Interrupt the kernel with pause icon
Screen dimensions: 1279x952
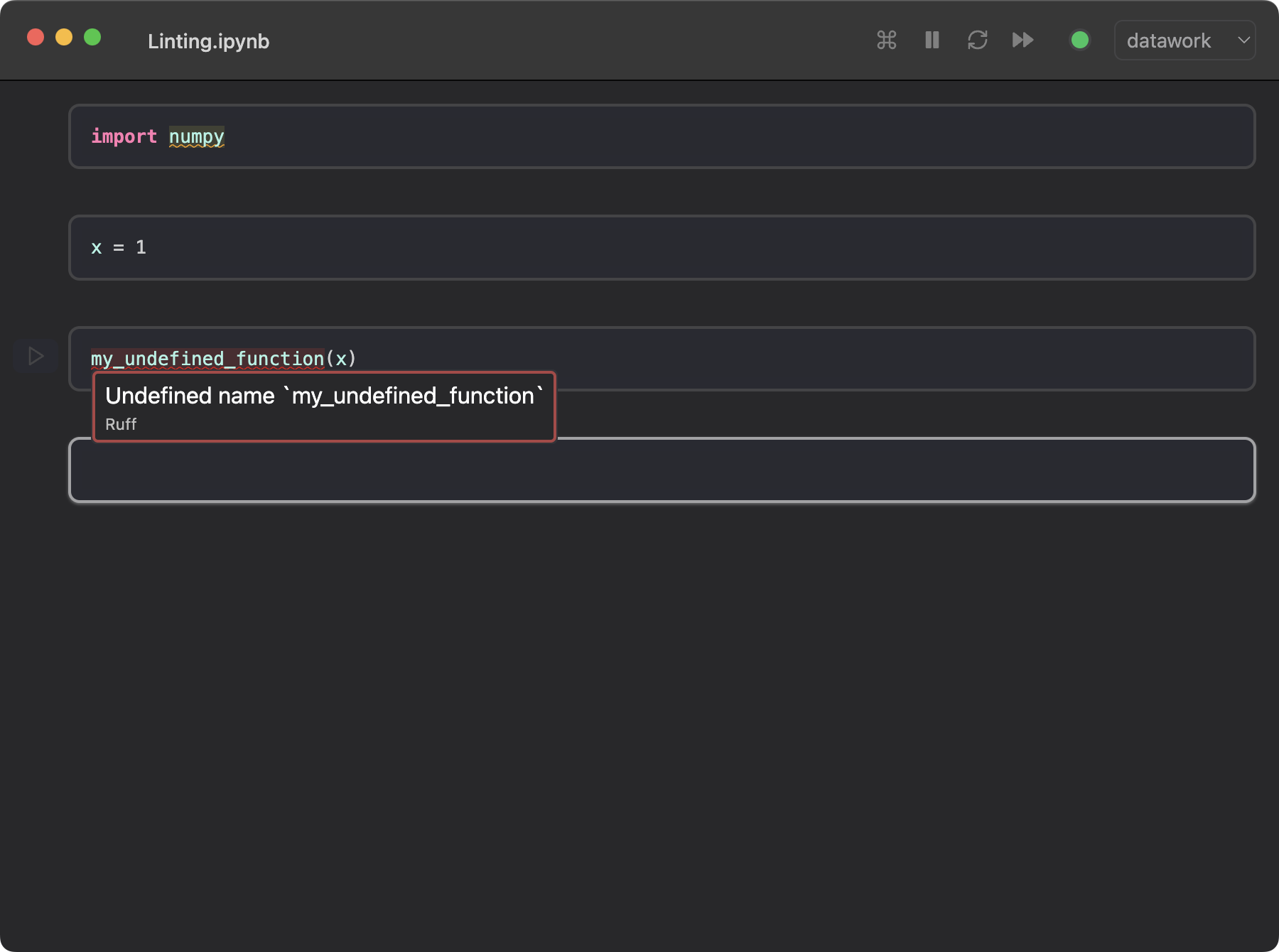(932, 40)
